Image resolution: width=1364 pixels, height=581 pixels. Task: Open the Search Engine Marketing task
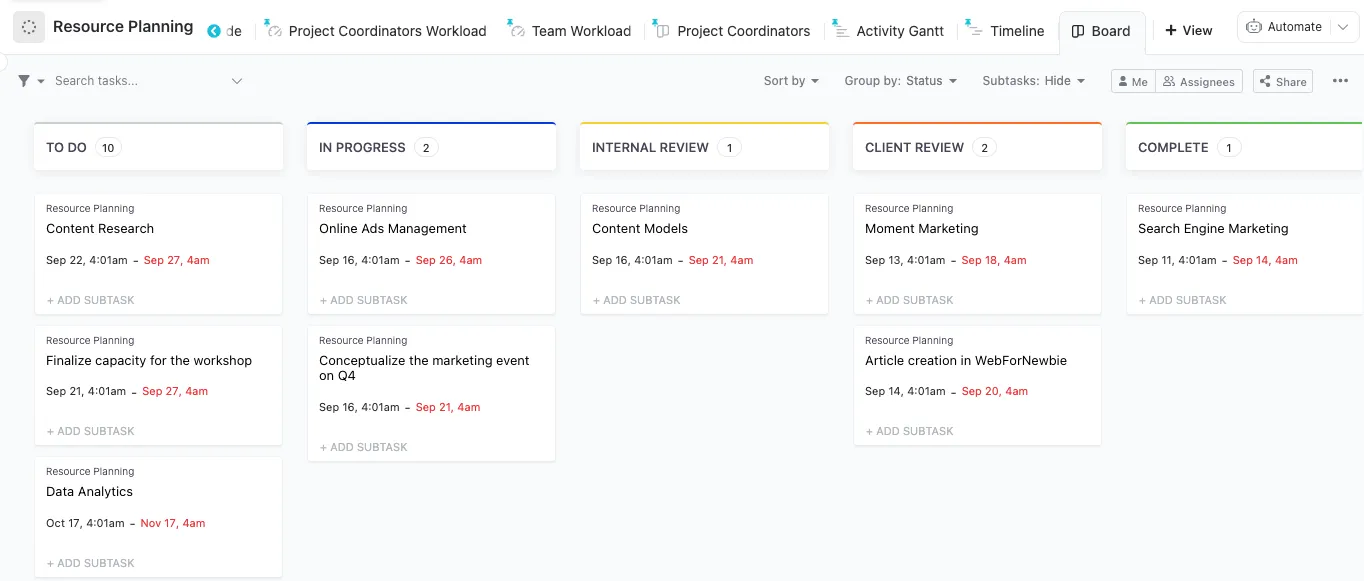(x=1213, y=229)
